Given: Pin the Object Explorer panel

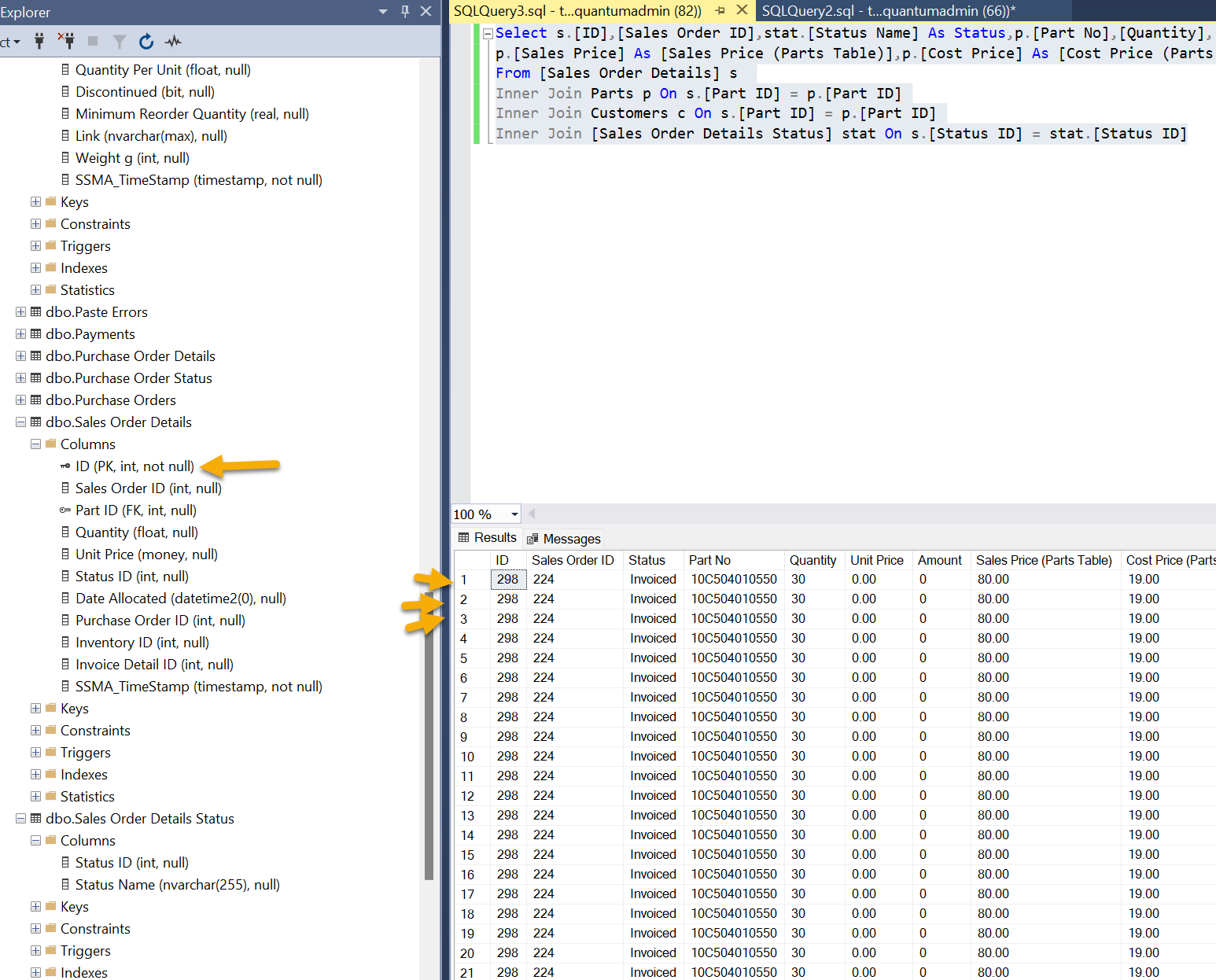Looking at the screenshot, I should pos(405,11).
